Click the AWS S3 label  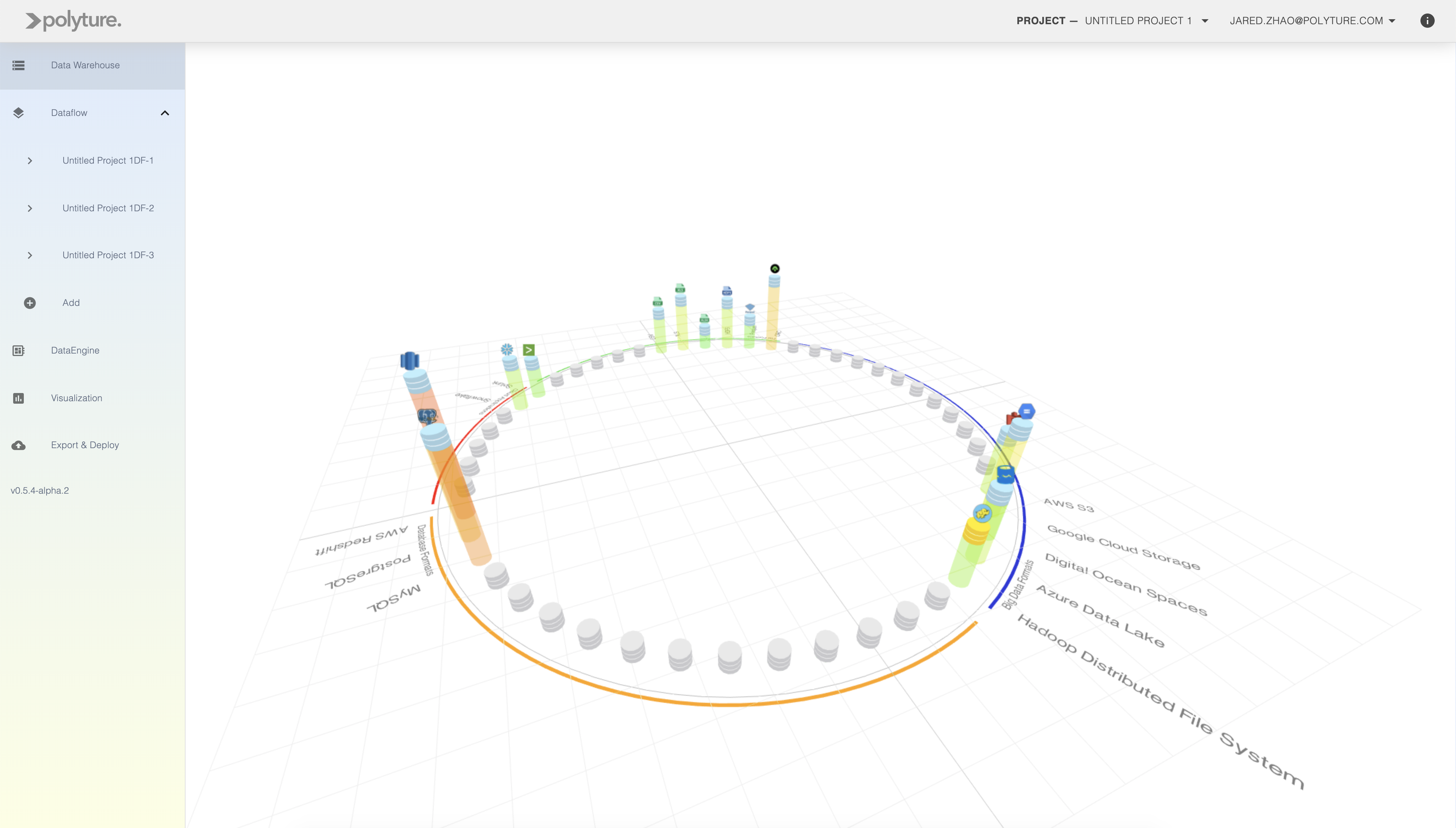1069,505
